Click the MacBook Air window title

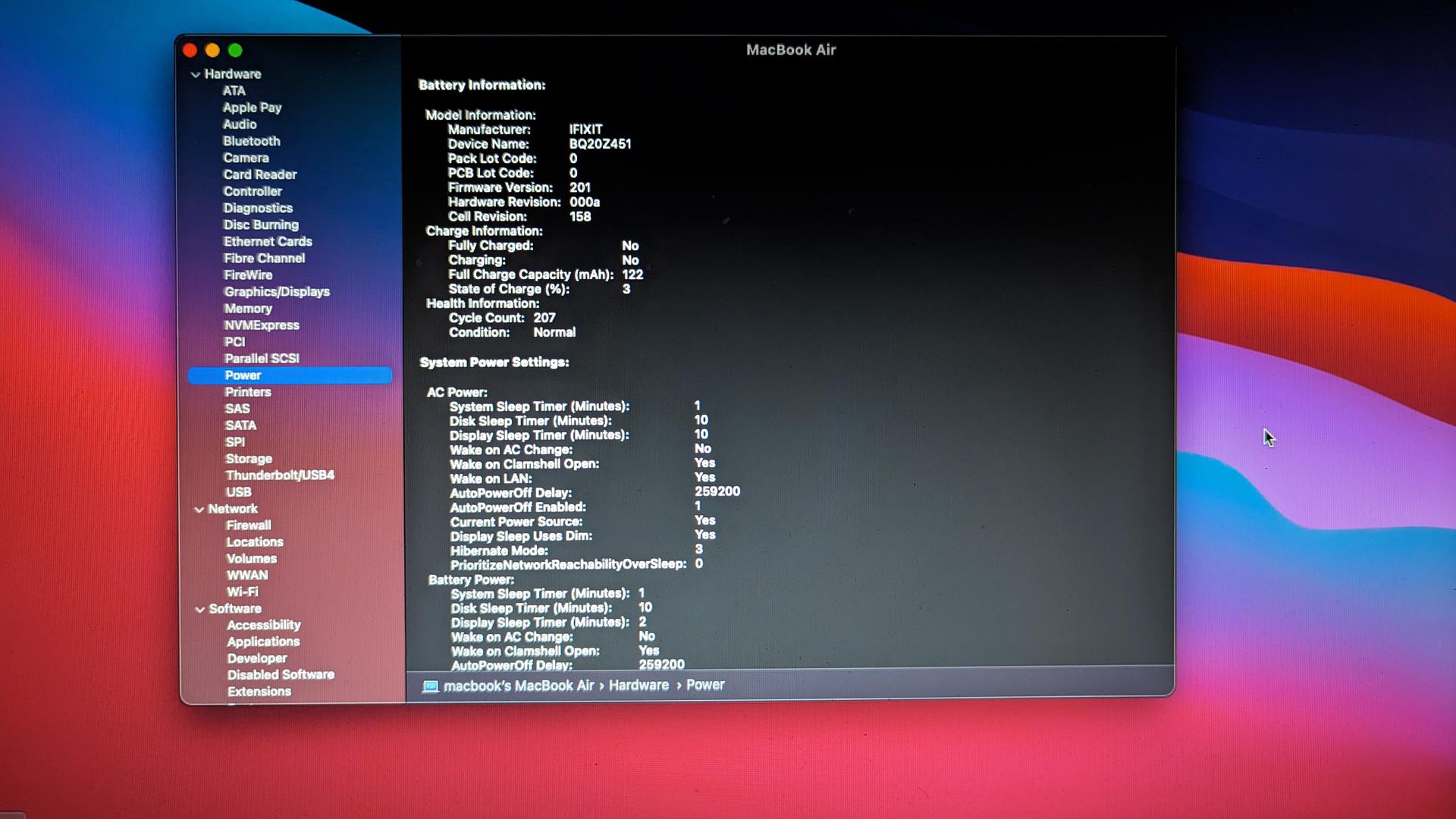pos(791,50)
